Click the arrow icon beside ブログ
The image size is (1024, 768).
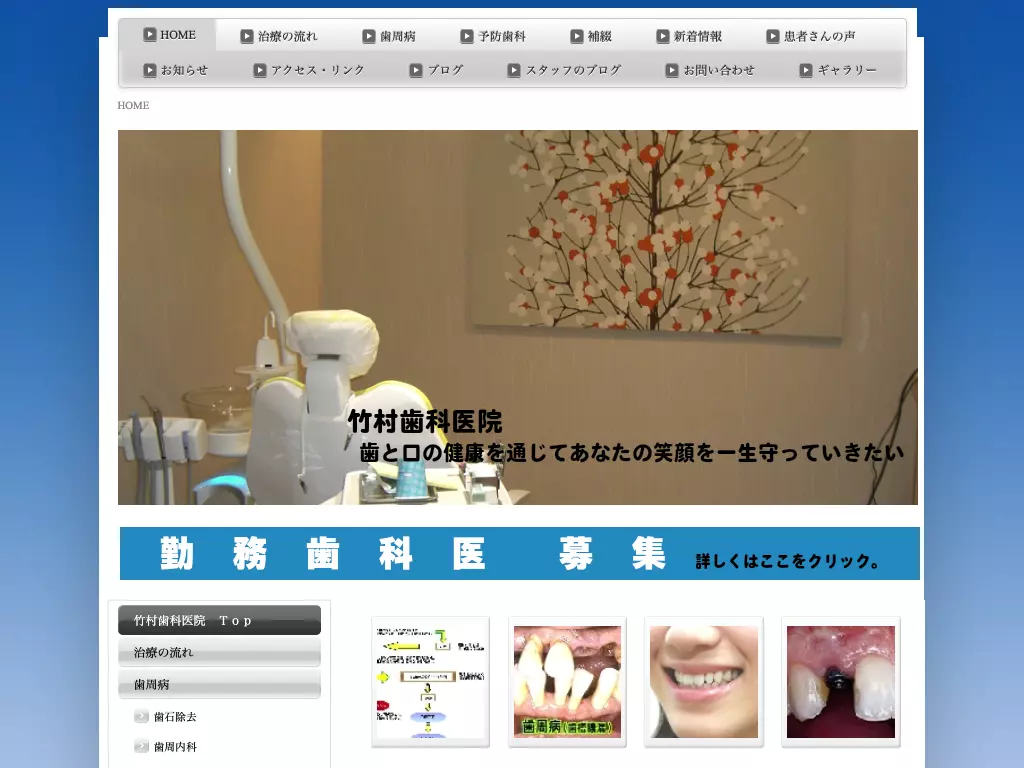coord(416,70)
